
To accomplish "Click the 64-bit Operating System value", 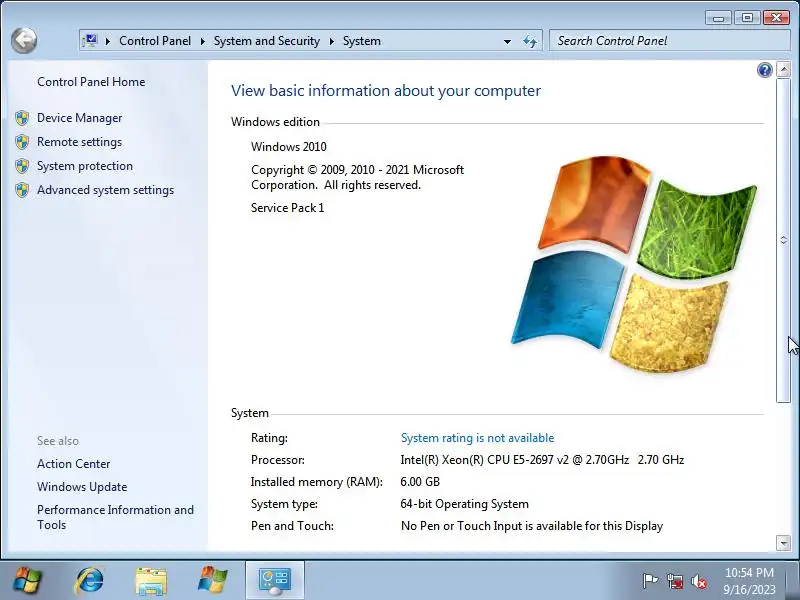I will coord(464,504).
